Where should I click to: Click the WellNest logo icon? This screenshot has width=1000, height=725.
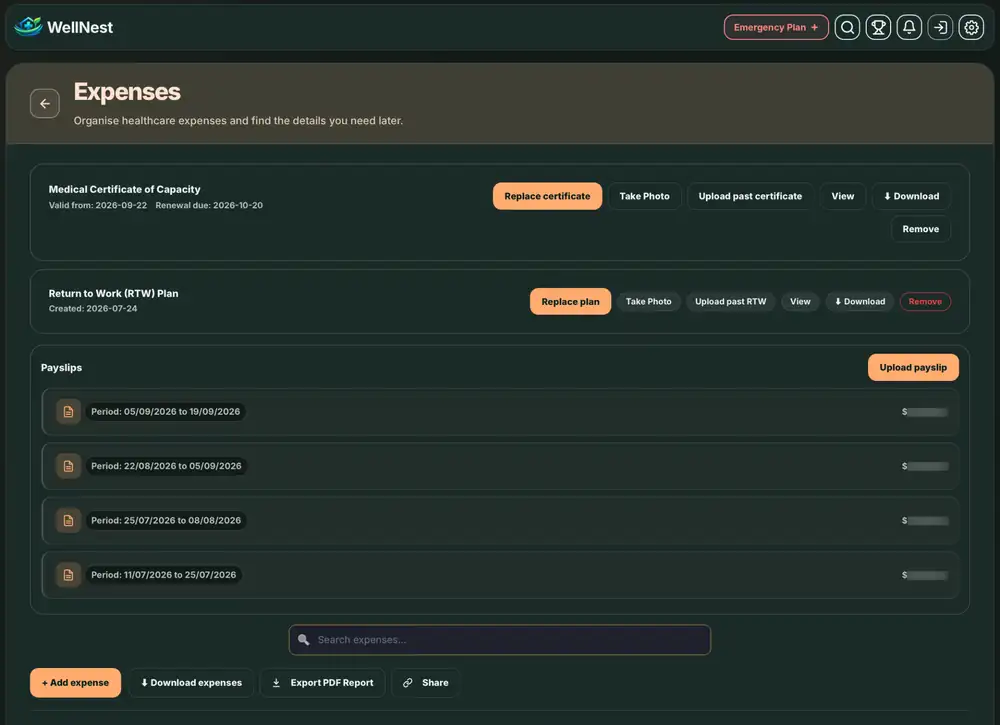(28, 27)
